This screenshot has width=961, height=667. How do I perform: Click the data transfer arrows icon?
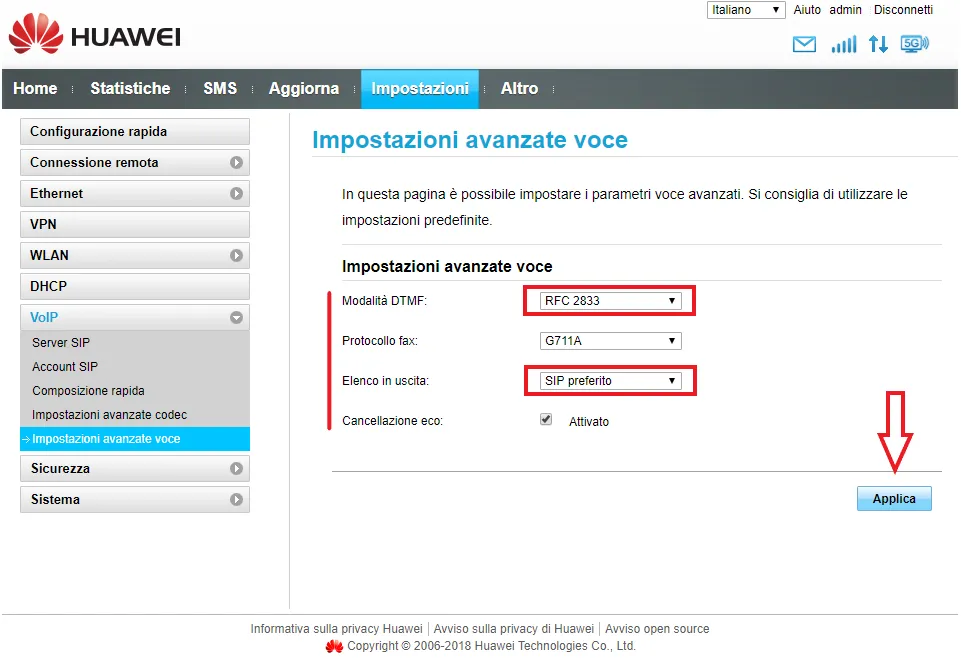point(878,45)
